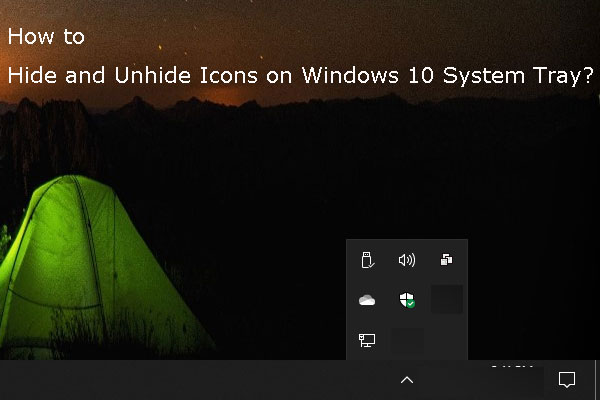This screenshot has height=400, width=600.
Task: Click the blank slot beside network icon
Action: 406,341
